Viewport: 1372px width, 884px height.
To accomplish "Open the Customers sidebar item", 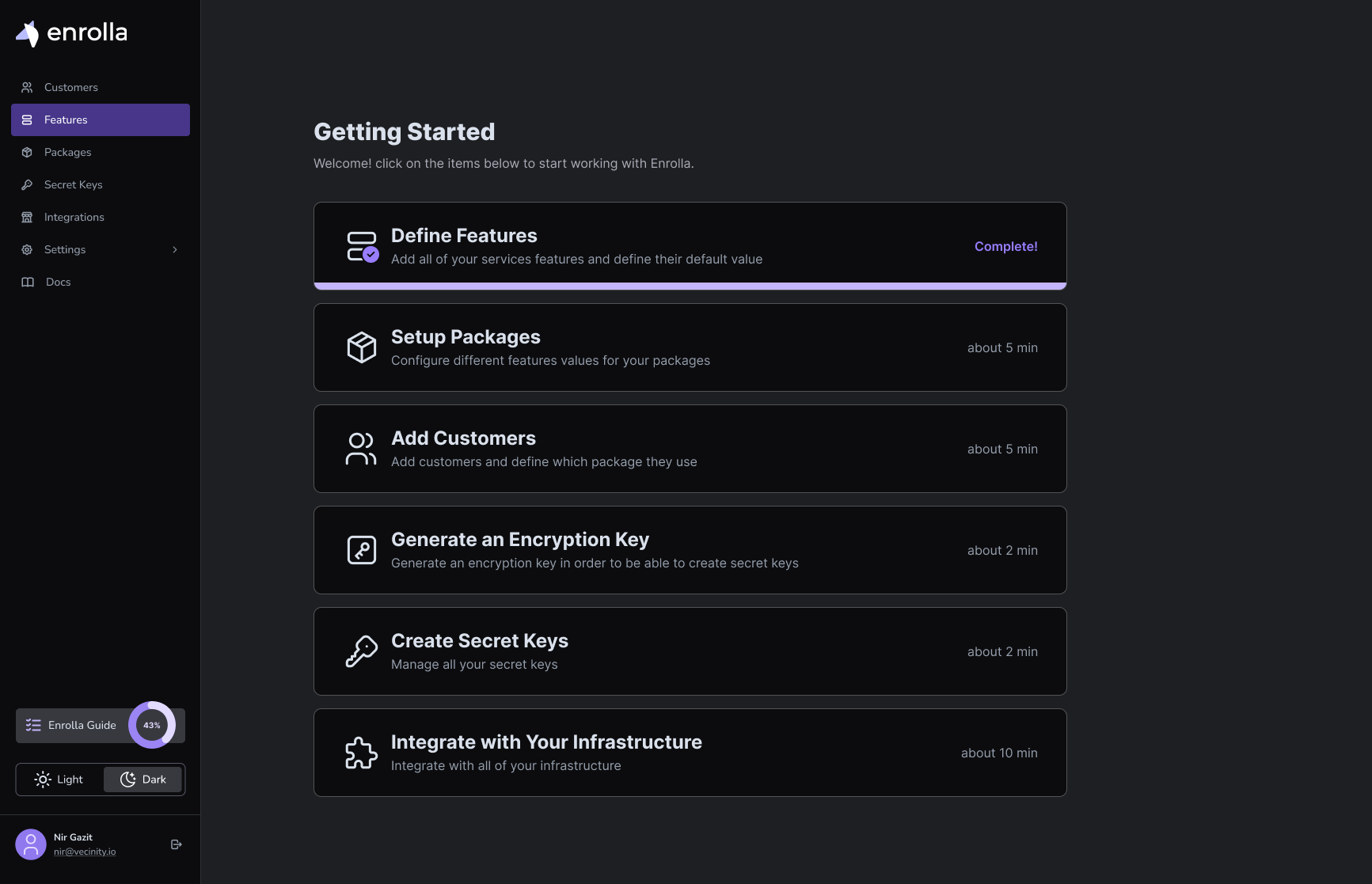I will click(x=101, y=87).
